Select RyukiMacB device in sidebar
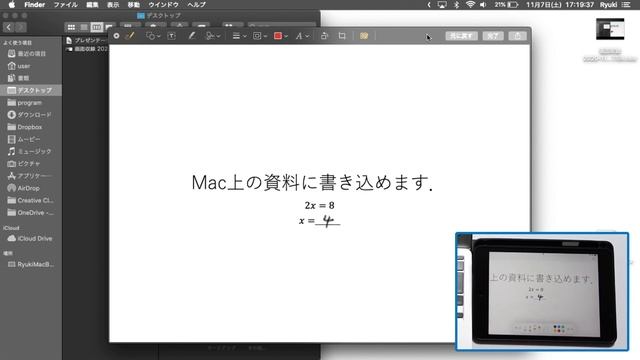 pos(31,264)
